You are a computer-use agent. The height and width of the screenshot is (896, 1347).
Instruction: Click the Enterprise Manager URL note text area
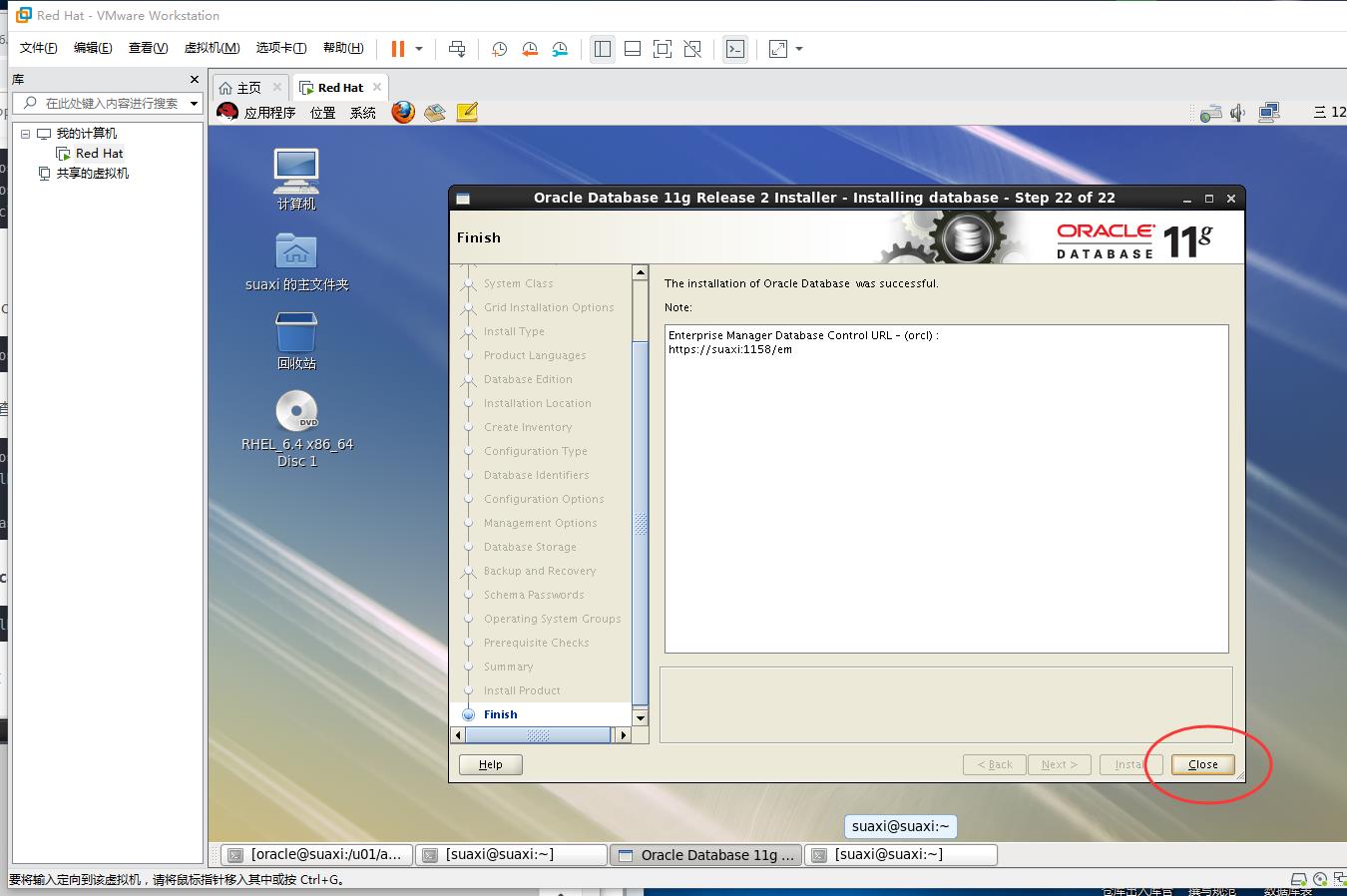(946, 489)
